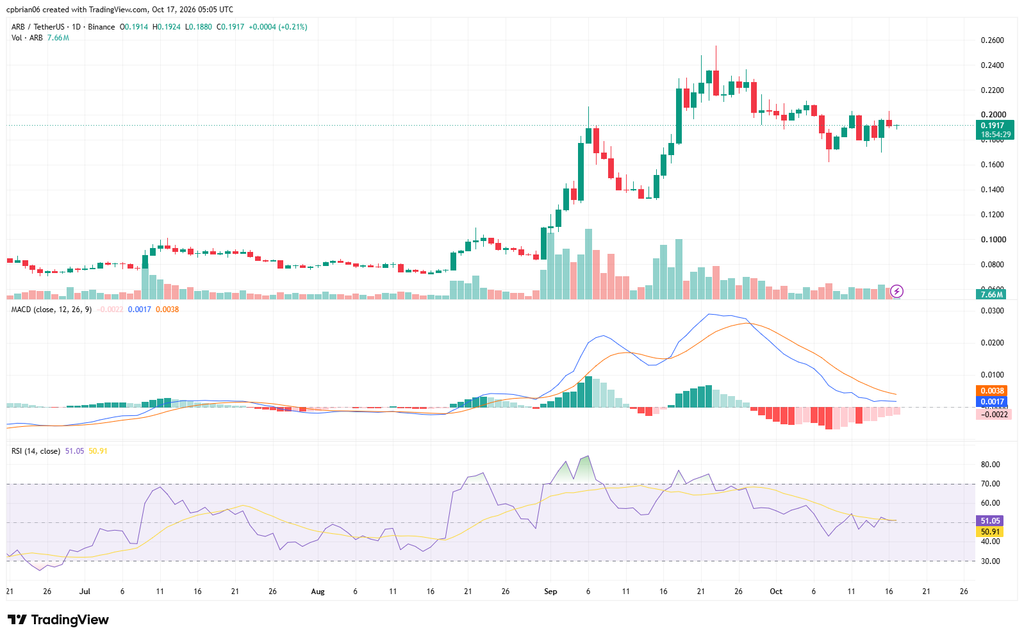
Task: Click the 40.00 RSI axis label
Action: coord(991,542)
